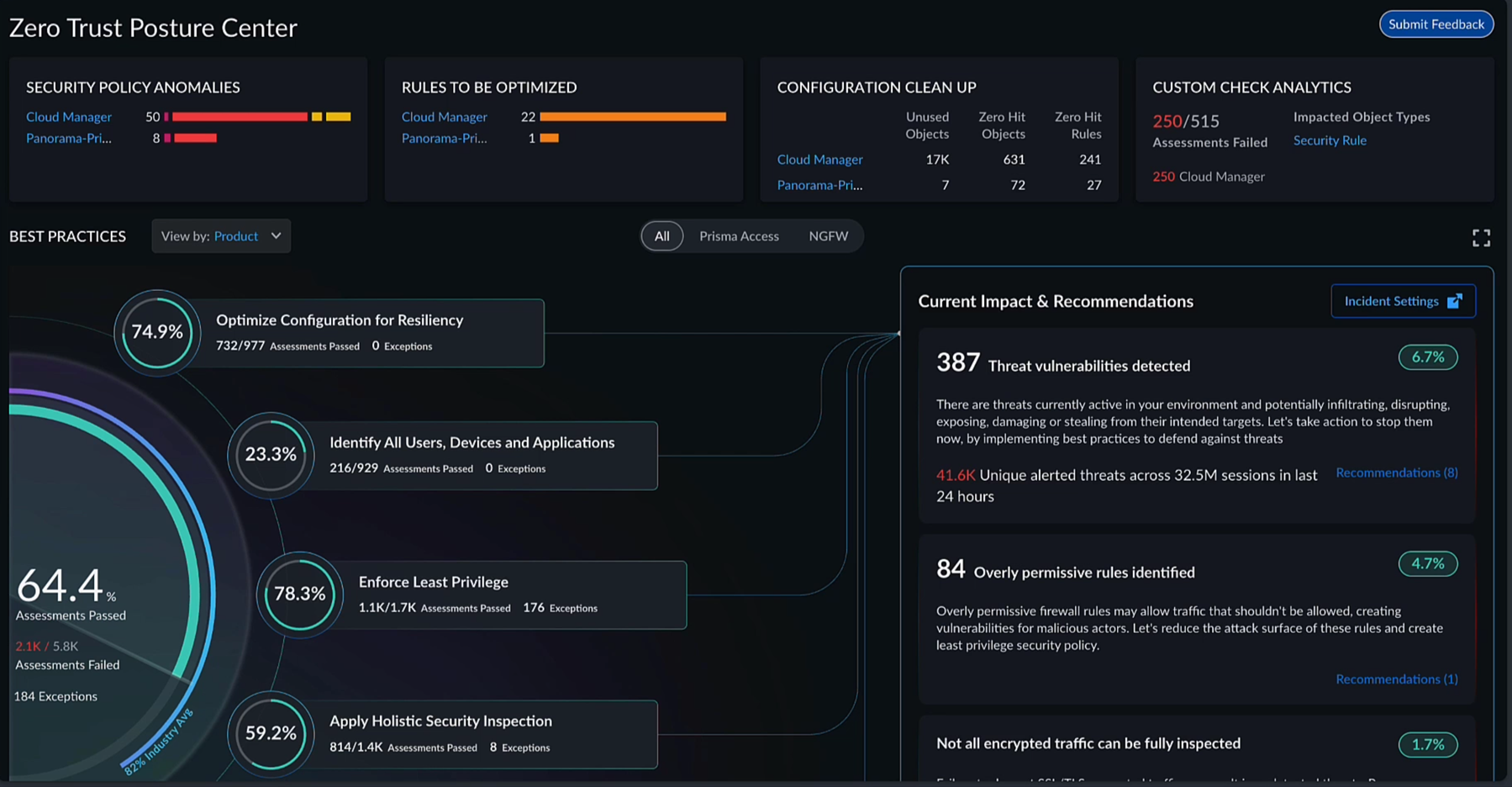The width and height of the screenshot is (1512, 787).
Task: Click the Incident Settings external link icon
Action: click(x=1454, y=301)
